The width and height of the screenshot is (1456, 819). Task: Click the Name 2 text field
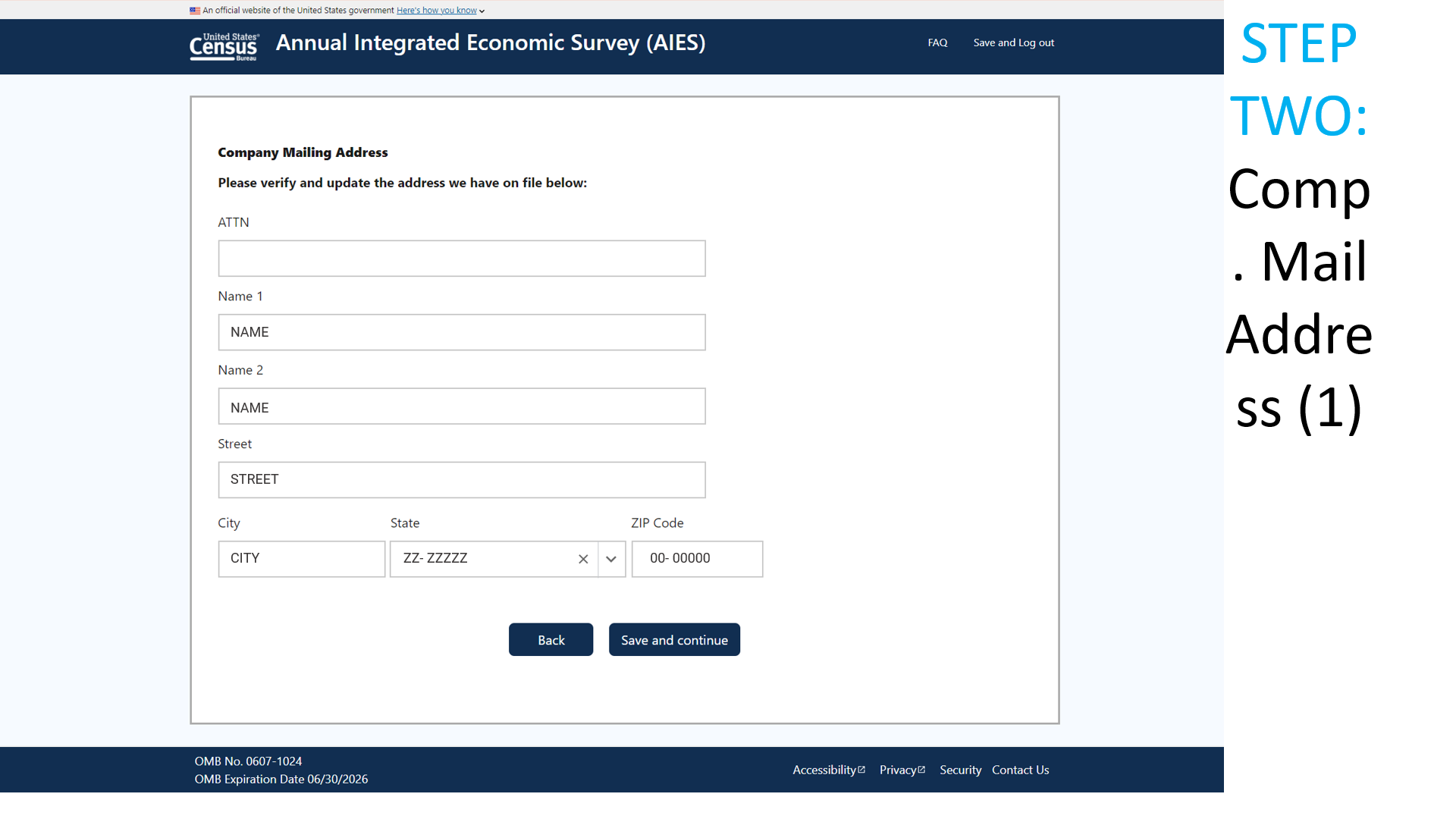coord(461,406)
